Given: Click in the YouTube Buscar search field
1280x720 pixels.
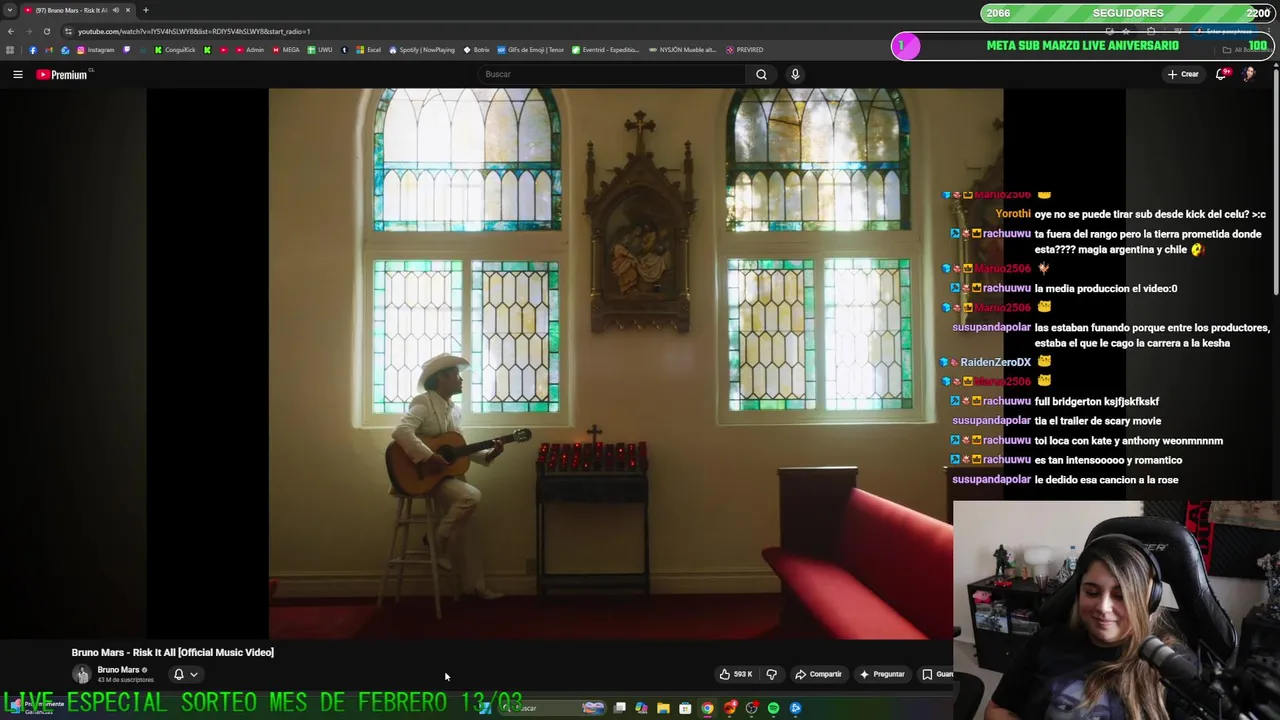Looking at the screenshot, I should pos(612,74).
